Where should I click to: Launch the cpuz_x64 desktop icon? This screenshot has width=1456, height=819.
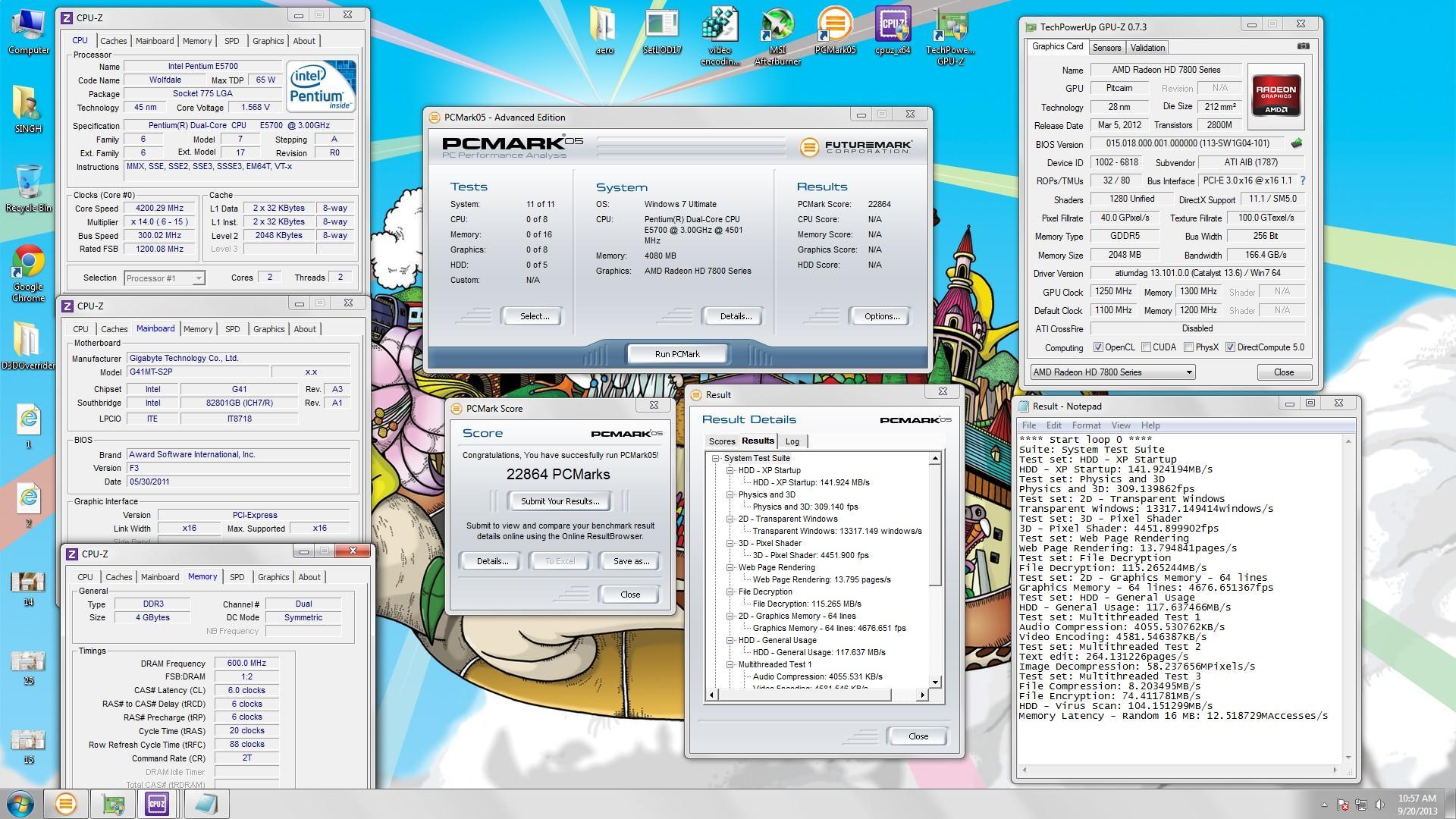(893, 32)
